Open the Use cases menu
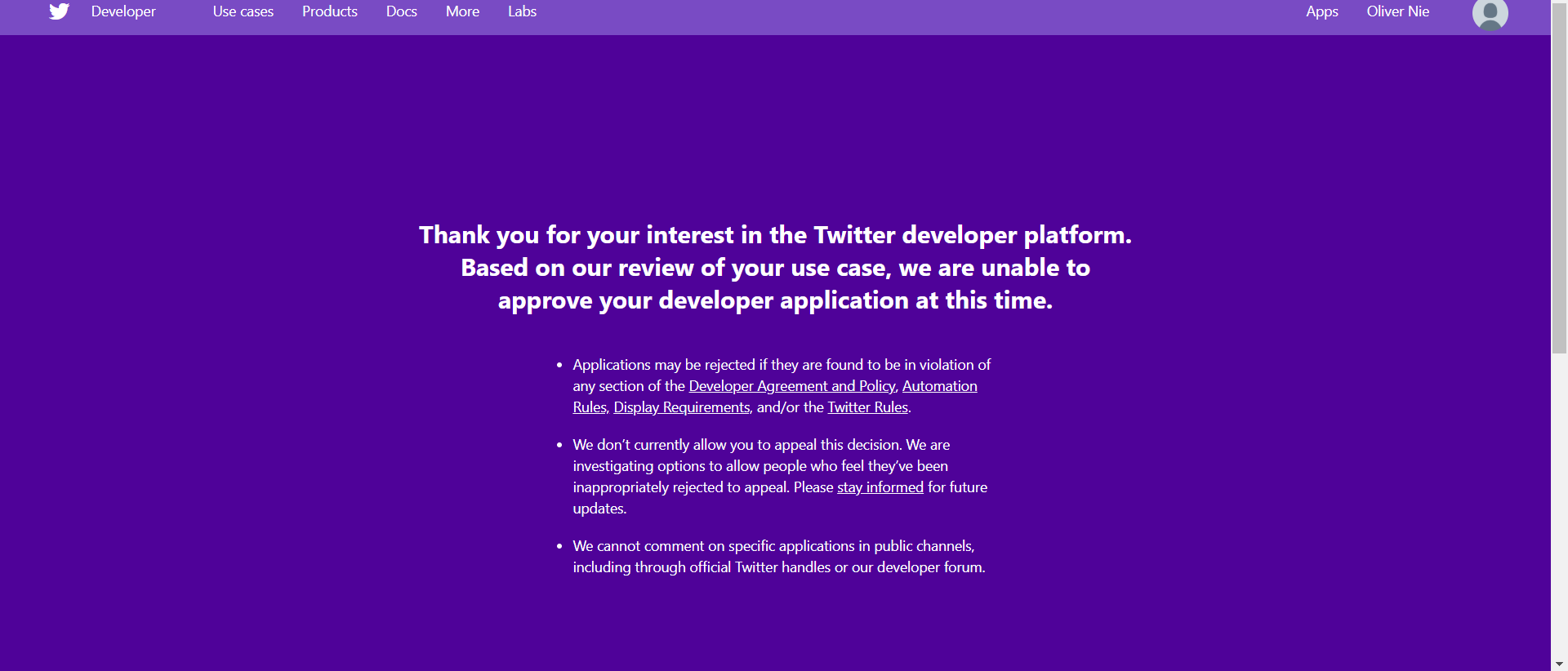This screenshot has height=671, width=1568. tap(243, 11)
